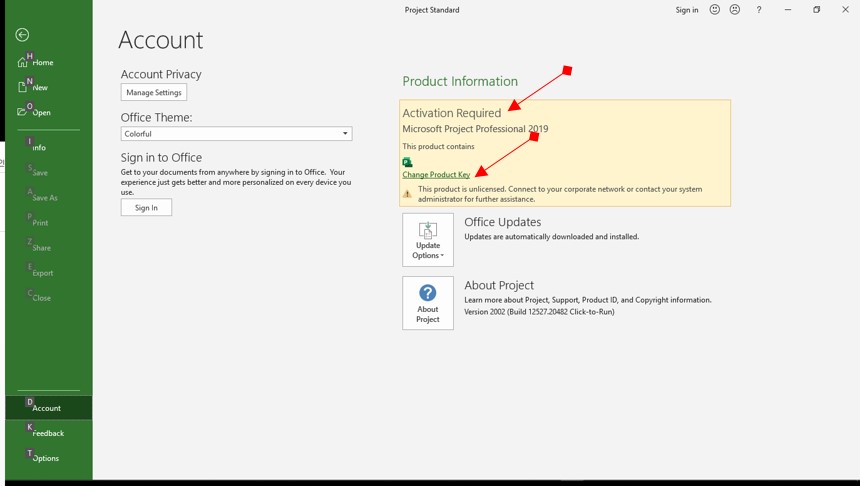
Task: Click the warning triangle icon beside unlicensed message
Action: point(407,194)
